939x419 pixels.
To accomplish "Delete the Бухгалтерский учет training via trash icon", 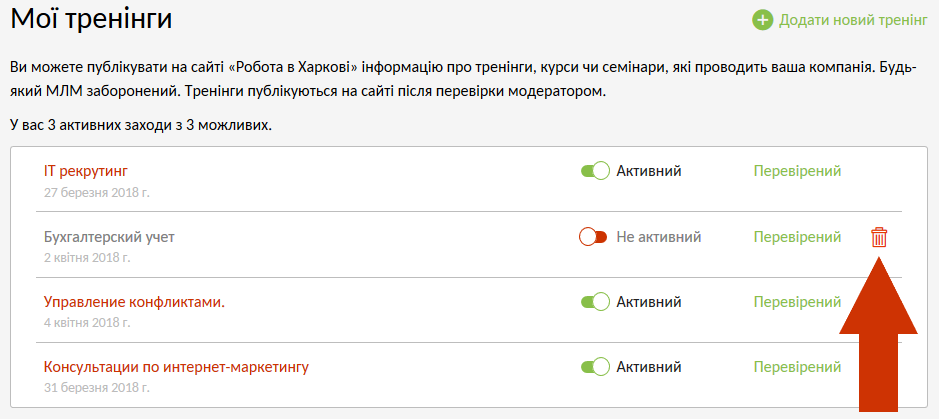I will point(879,237).
